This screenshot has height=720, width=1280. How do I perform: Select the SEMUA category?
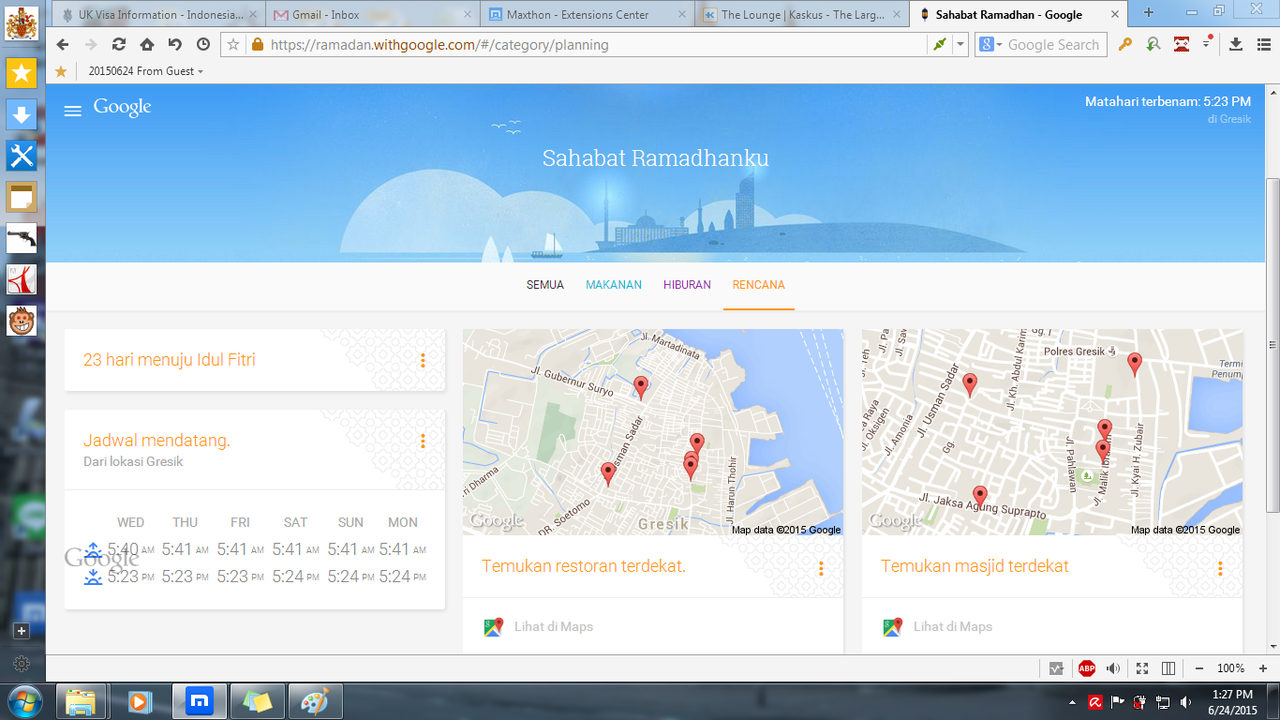(x=545, y=285)
